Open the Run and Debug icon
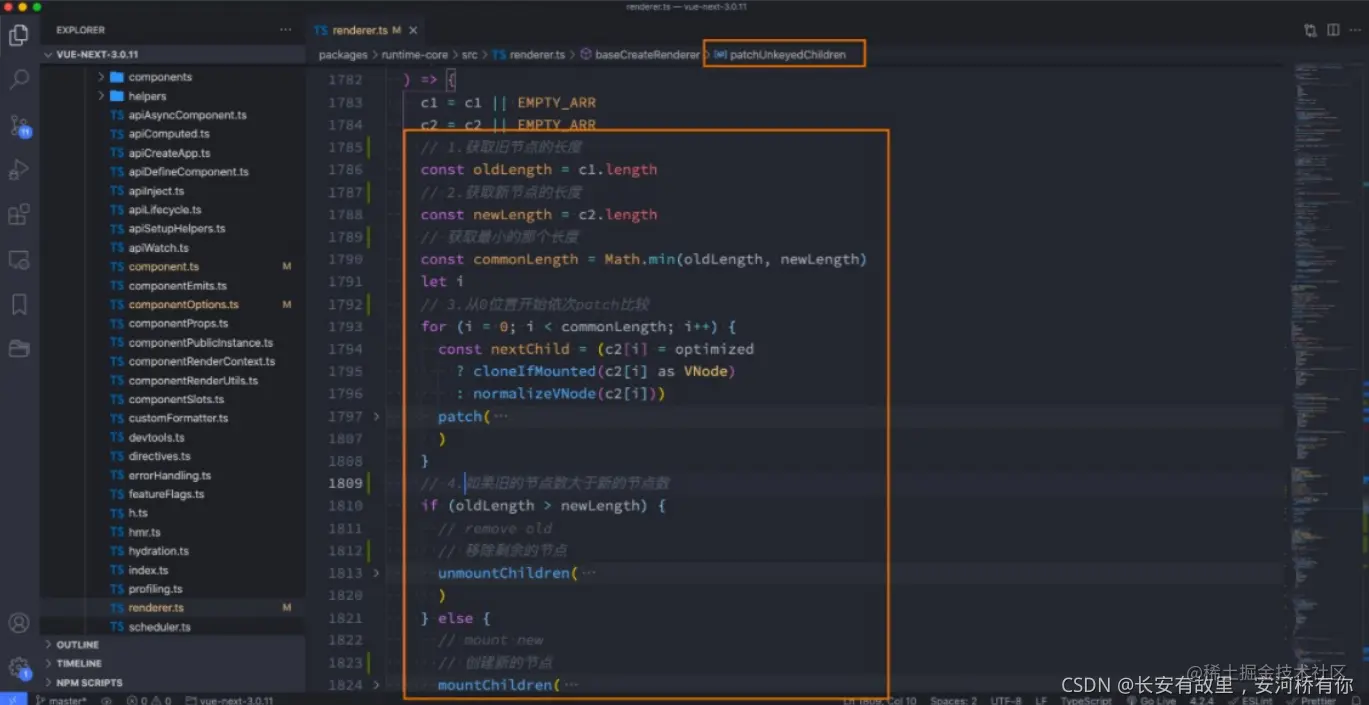 (x=18, y=170)
